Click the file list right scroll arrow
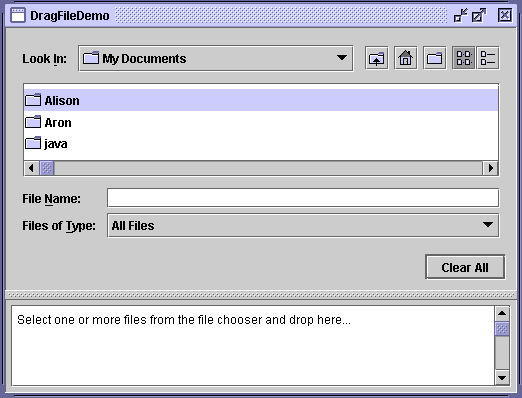The width and height of the screenshot is (522, 398). 491,168
